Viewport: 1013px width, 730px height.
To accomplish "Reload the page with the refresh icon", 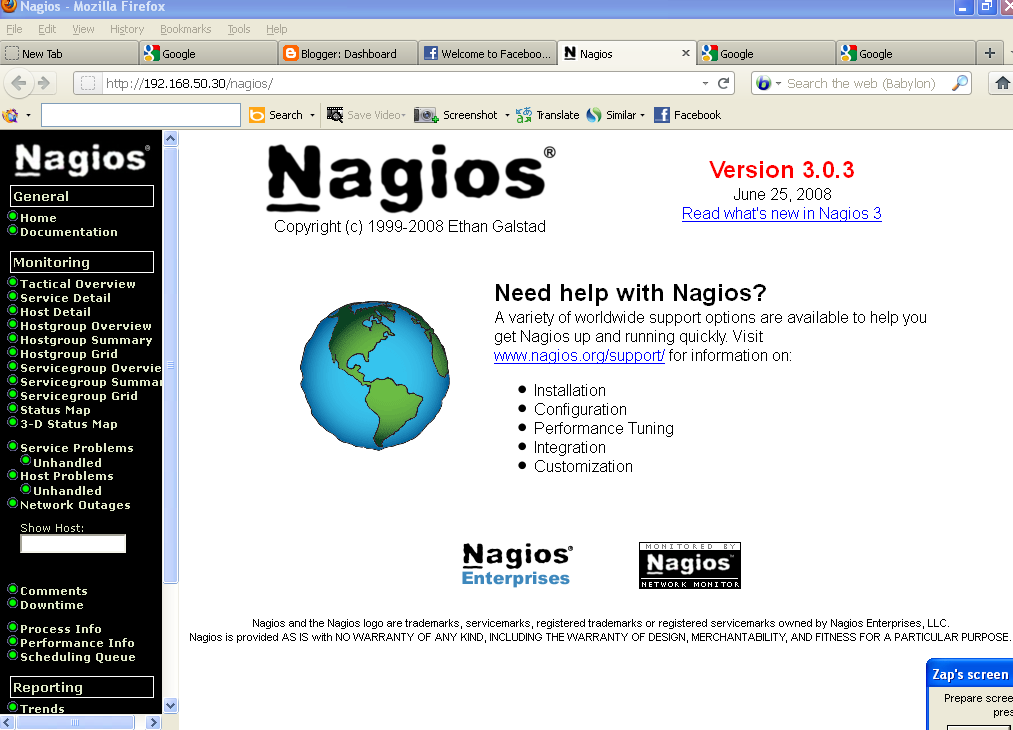I will (x=724, y=83).
